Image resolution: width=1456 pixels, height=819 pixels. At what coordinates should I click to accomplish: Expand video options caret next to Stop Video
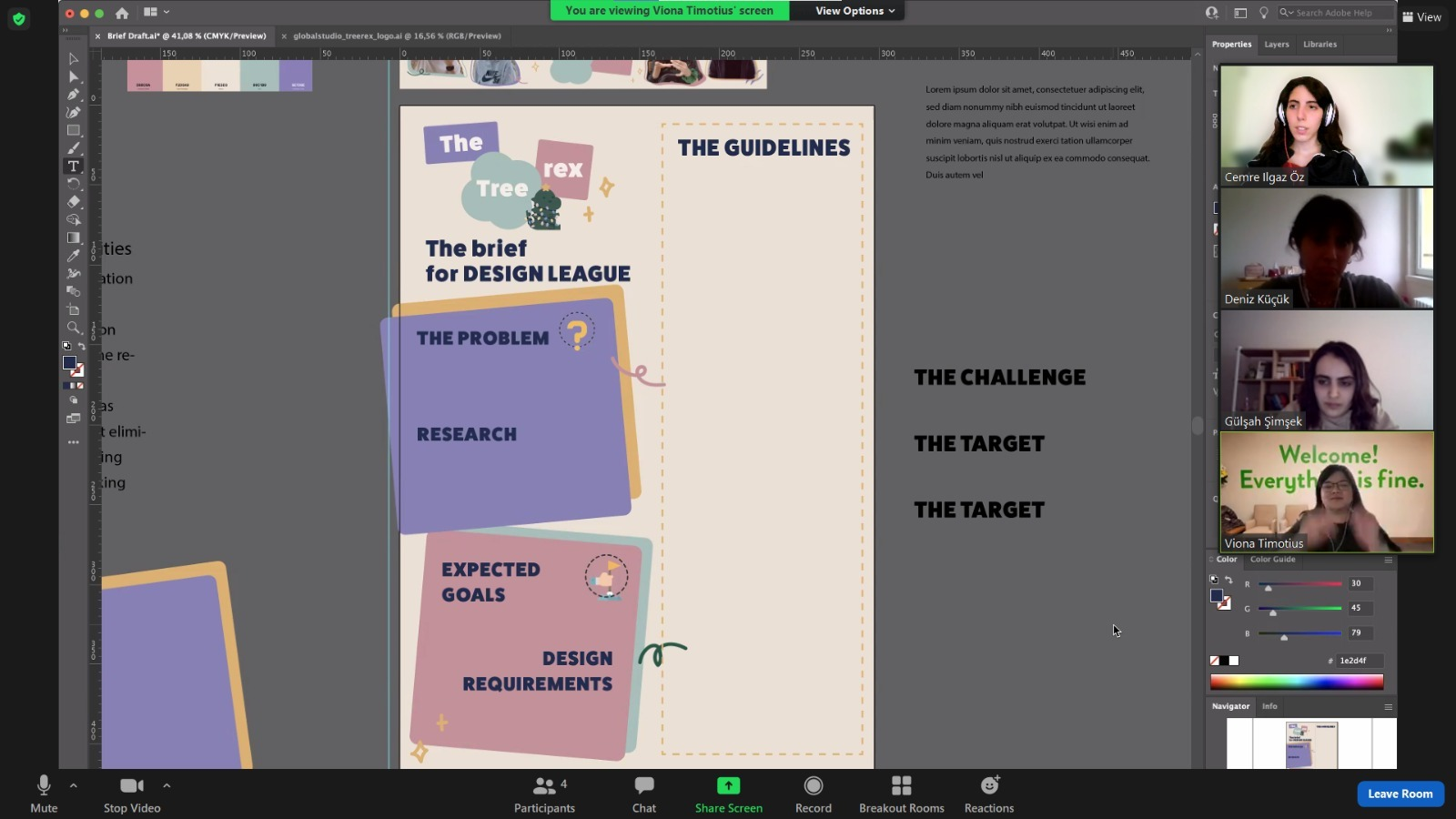pyautogui.click(x=167, y=785)
